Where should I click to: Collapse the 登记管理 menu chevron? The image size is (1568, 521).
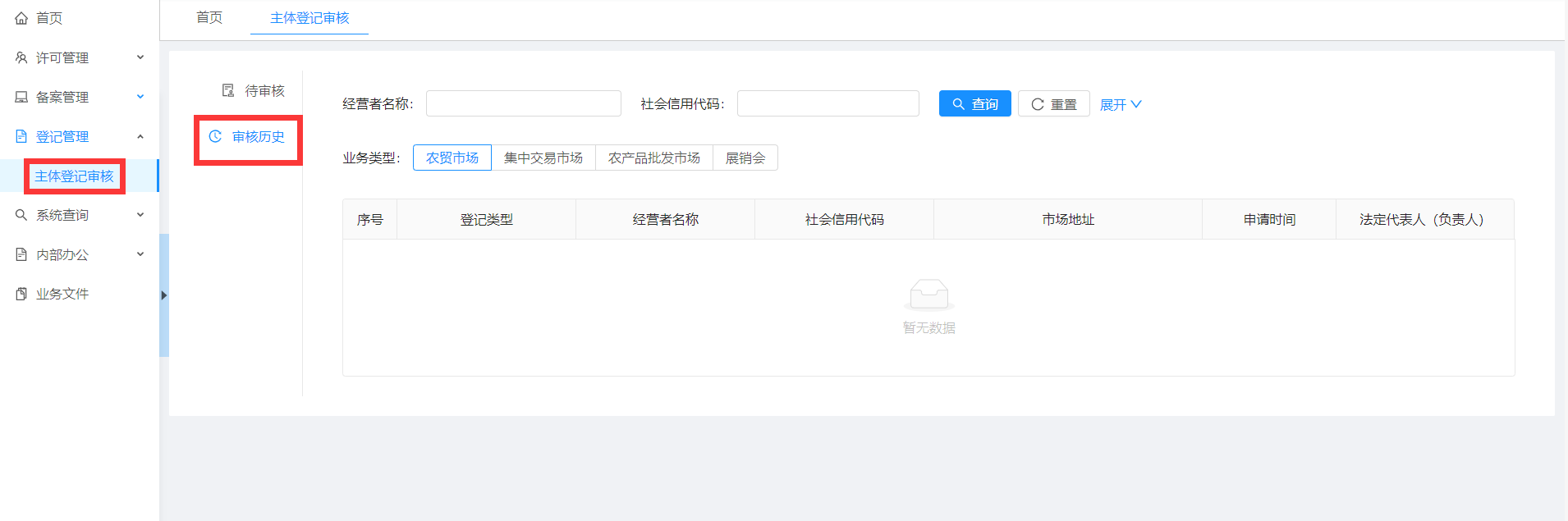click(x=140, y=136)
